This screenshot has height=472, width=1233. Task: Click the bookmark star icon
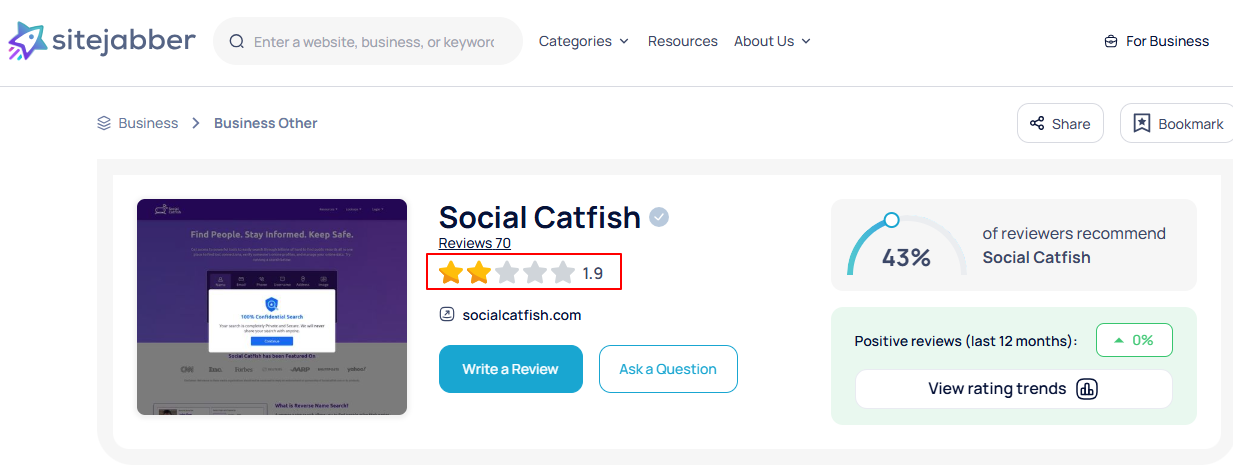tap(1141, 124)
